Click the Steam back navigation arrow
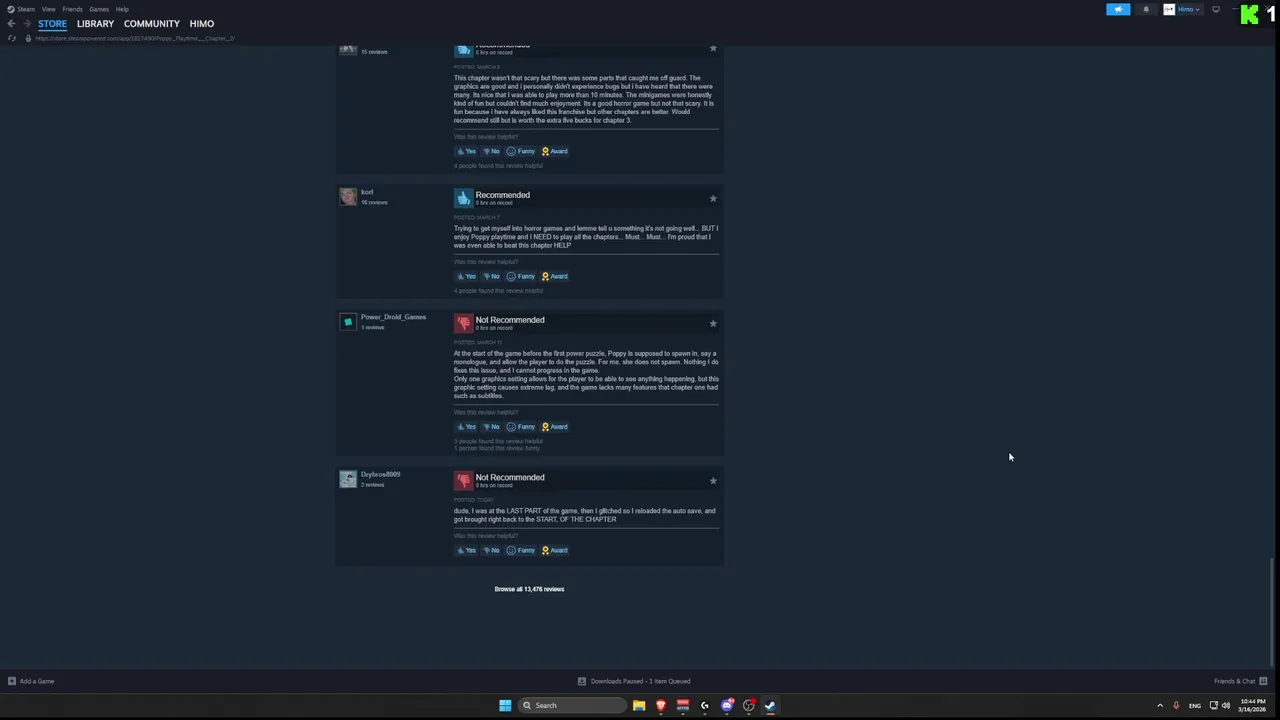The height and width of the screenshot is (720, 1280). (11, 24)
